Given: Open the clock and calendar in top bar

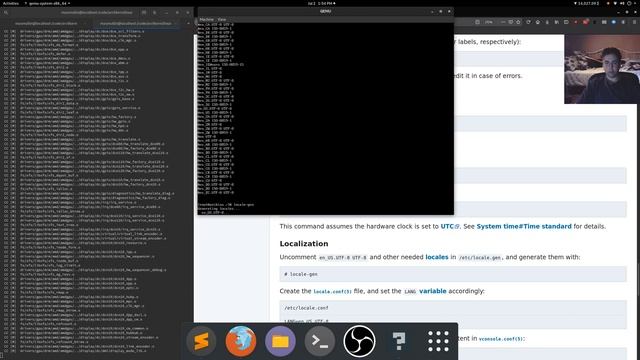Looking at the screenshot, I should point(322,3).
